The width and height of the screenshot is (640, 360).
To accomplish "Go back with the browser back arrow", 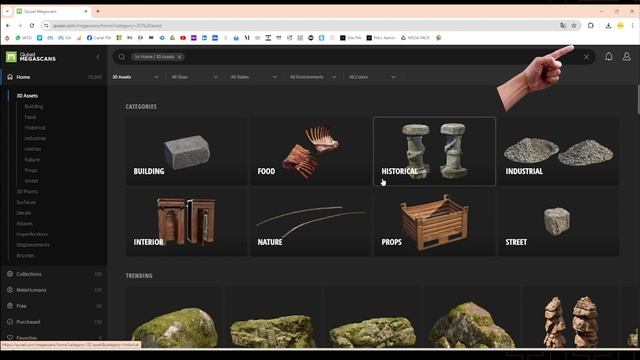I will tap(8, 25).
